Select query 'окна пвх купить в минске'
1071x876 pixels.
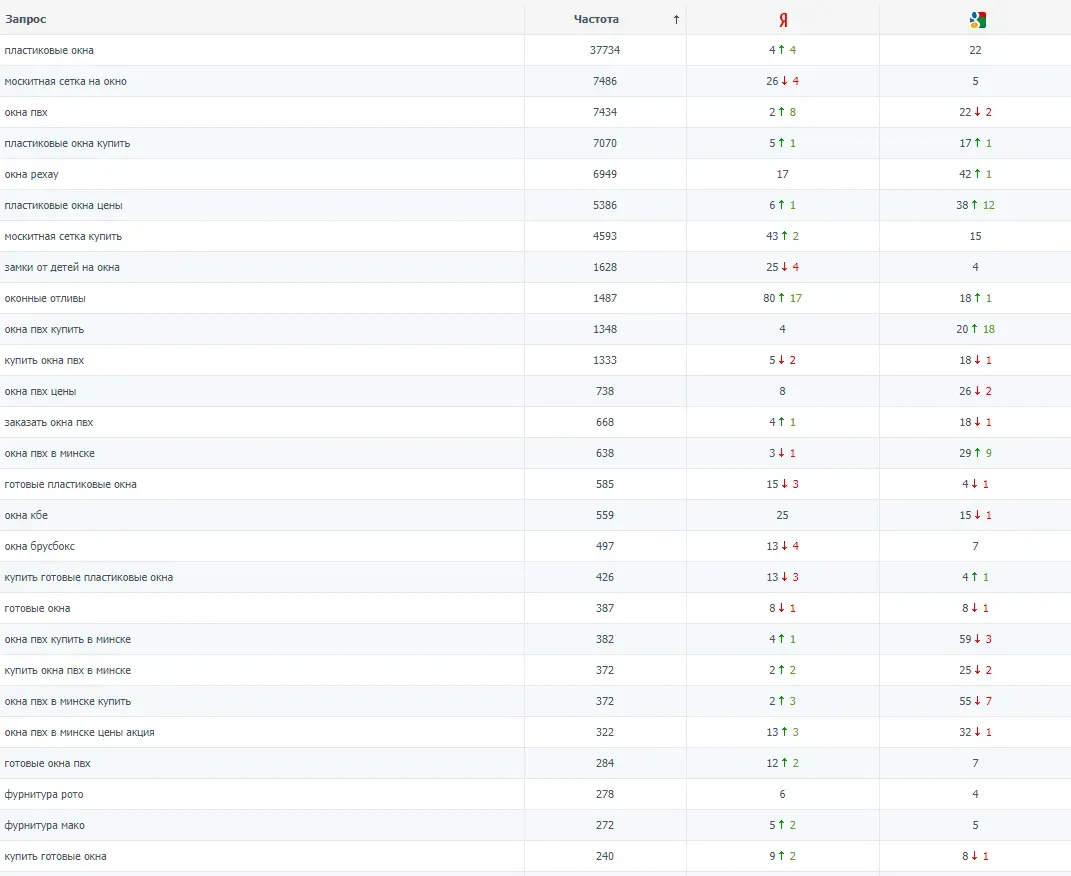pos(68,640)
